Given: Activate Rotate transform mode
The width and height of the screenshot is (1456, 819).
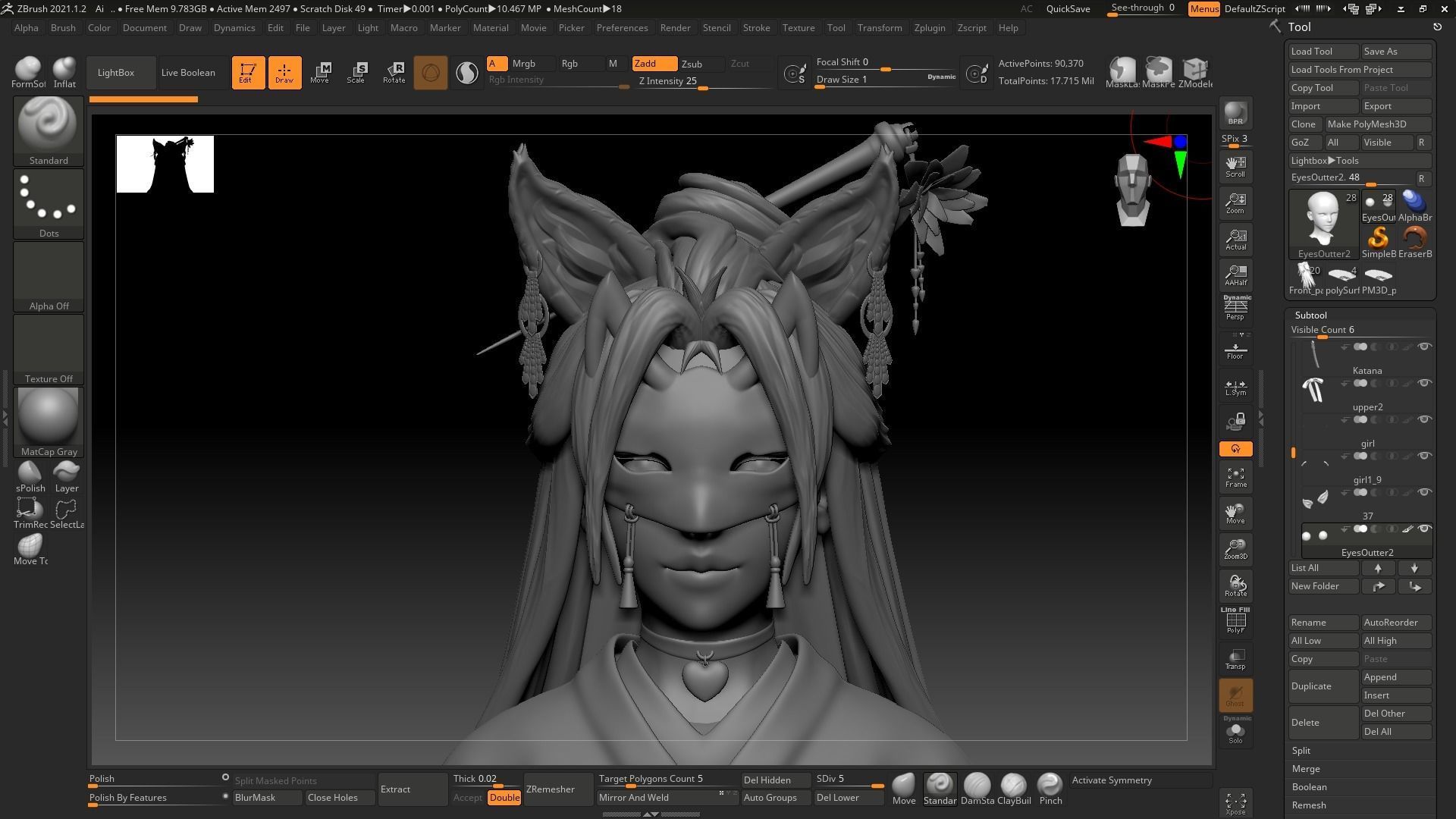Looking at the screenshot, I should pyautogui.click(x=394, y=72).
